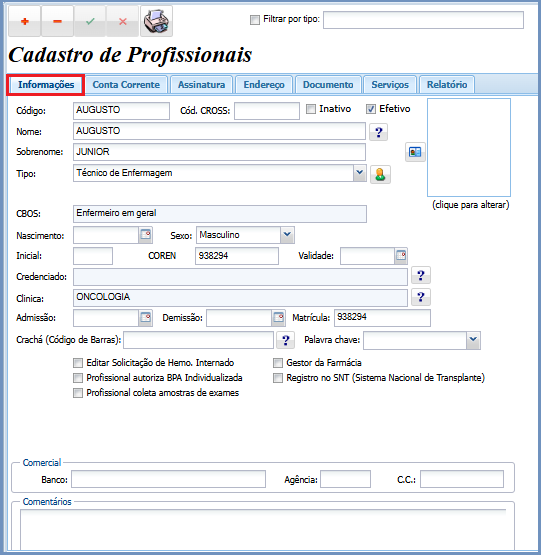
Task: Click the COREN number field
Action: 238,257
